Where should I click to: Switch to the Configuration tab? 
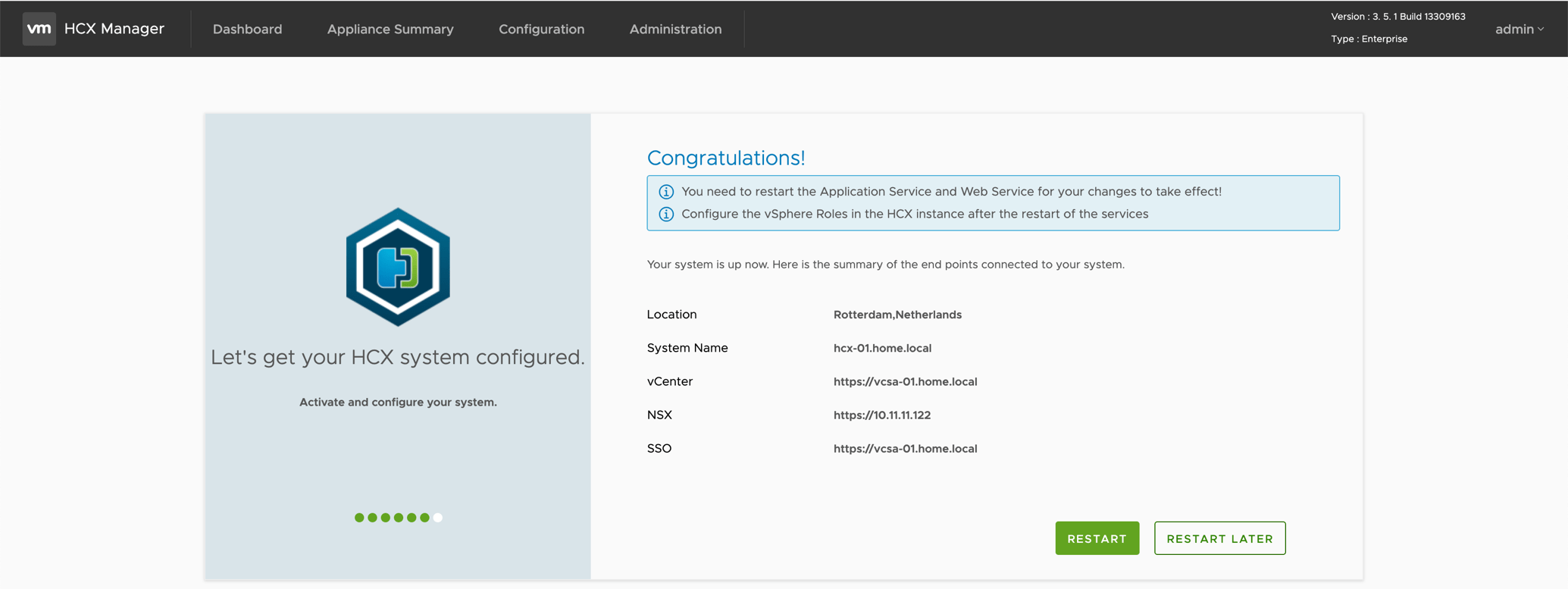[541, 29]
